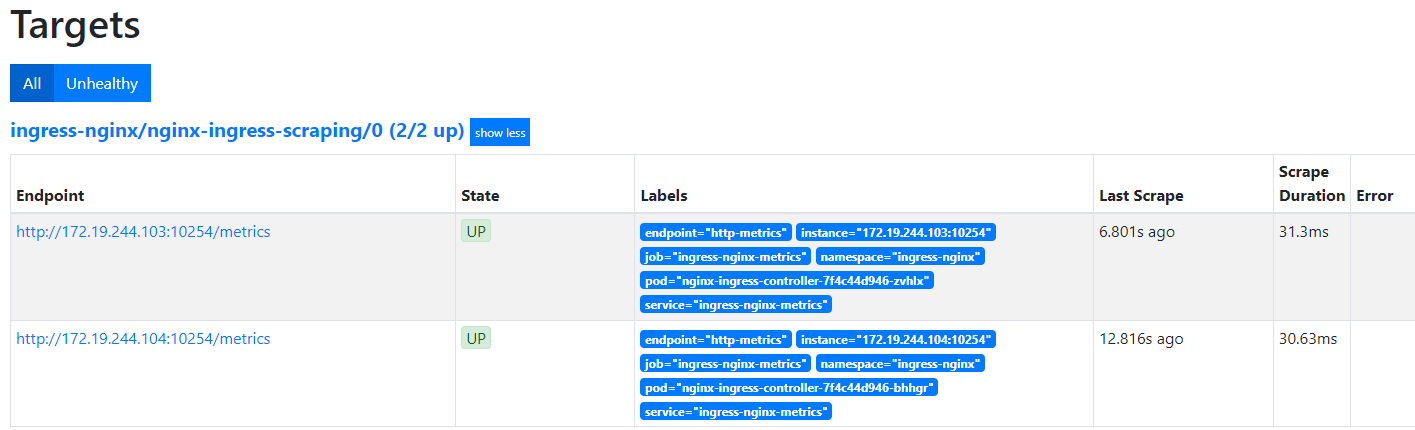Click the 30.63ms scrape duration value
Screen dimensions: 1415x430
1308,339
